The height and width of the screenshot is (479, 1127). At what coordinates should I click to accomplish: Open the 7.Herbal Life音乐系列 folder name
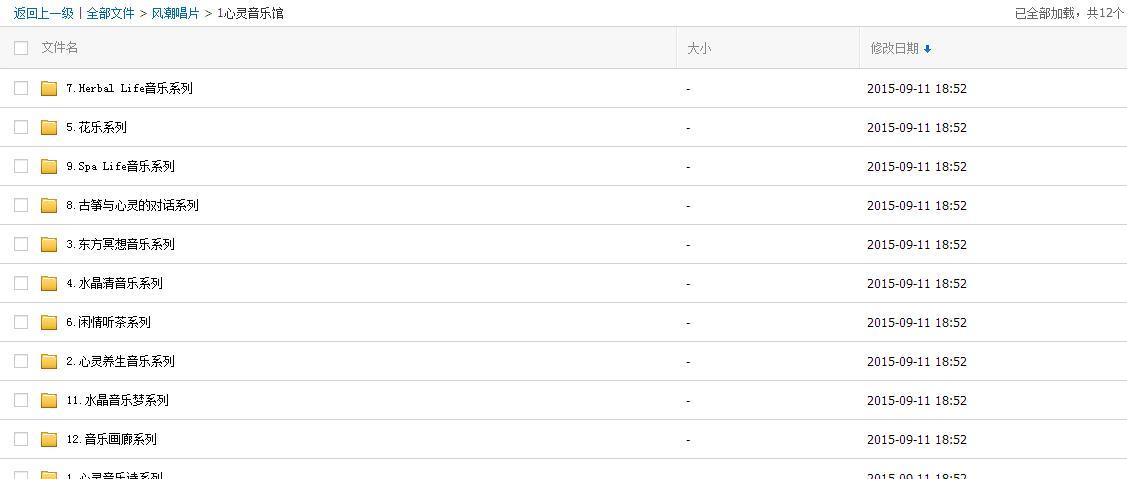point(129,88)
